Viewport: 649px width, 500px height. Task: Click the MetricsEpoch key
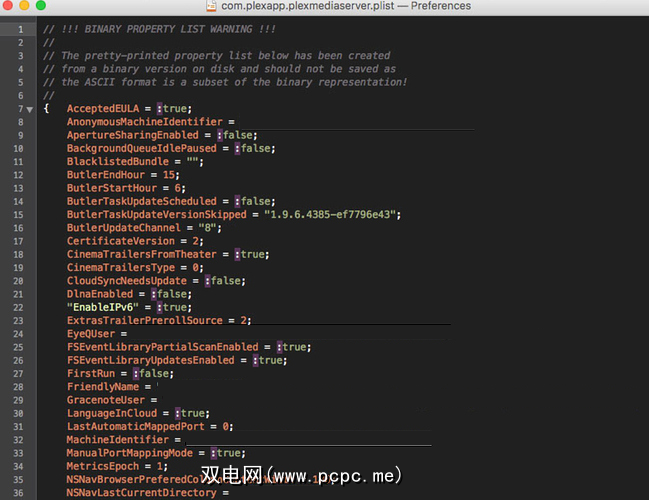click(103, 466)
